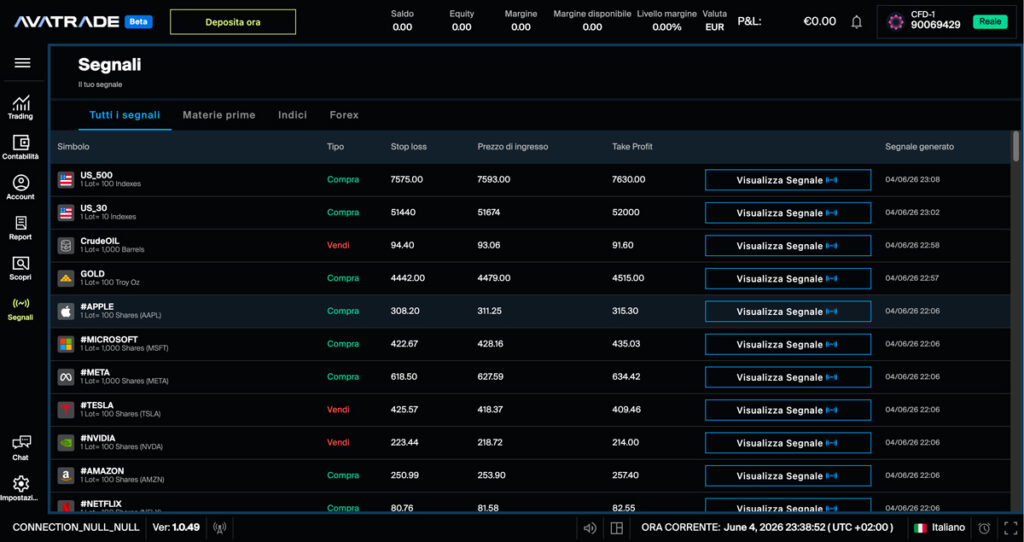
Task: View signal for #TESLA
Action: [x=788, y=410]
